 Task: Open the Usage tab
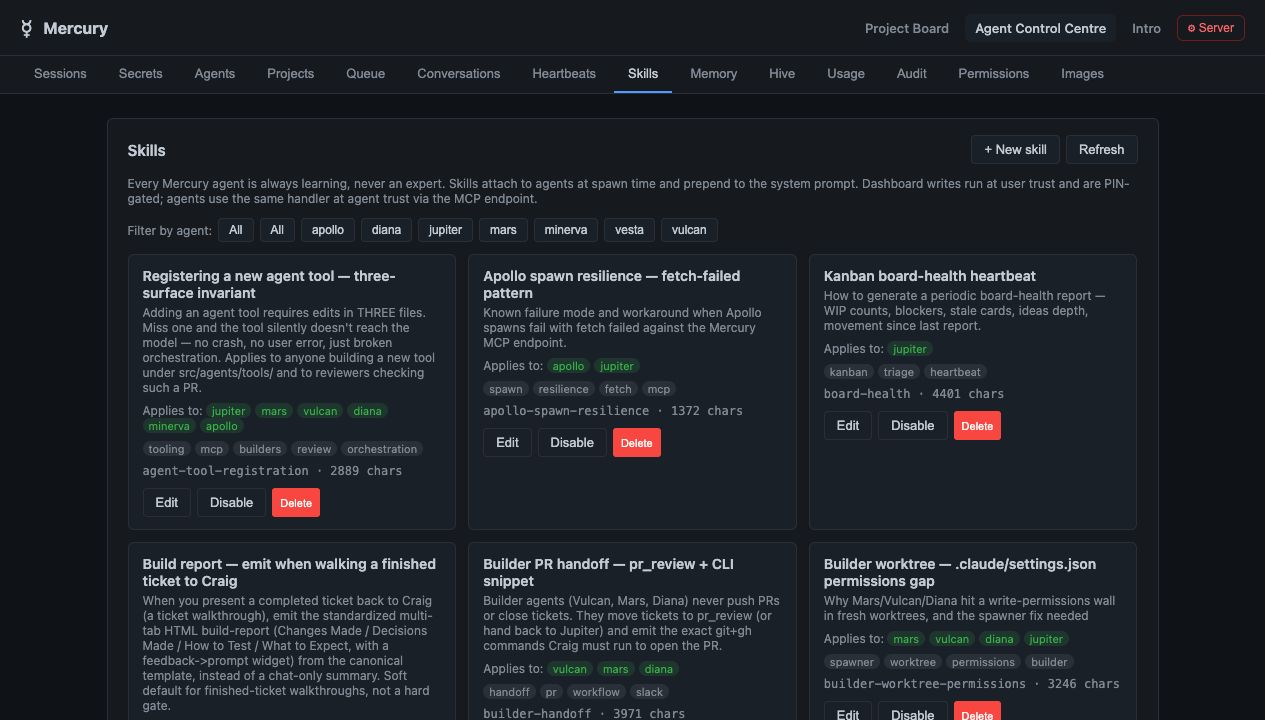[846, 74]
